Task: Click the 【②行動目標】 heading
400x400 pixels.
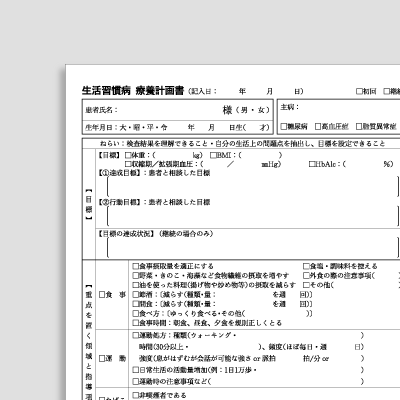Action: point(119,202)
